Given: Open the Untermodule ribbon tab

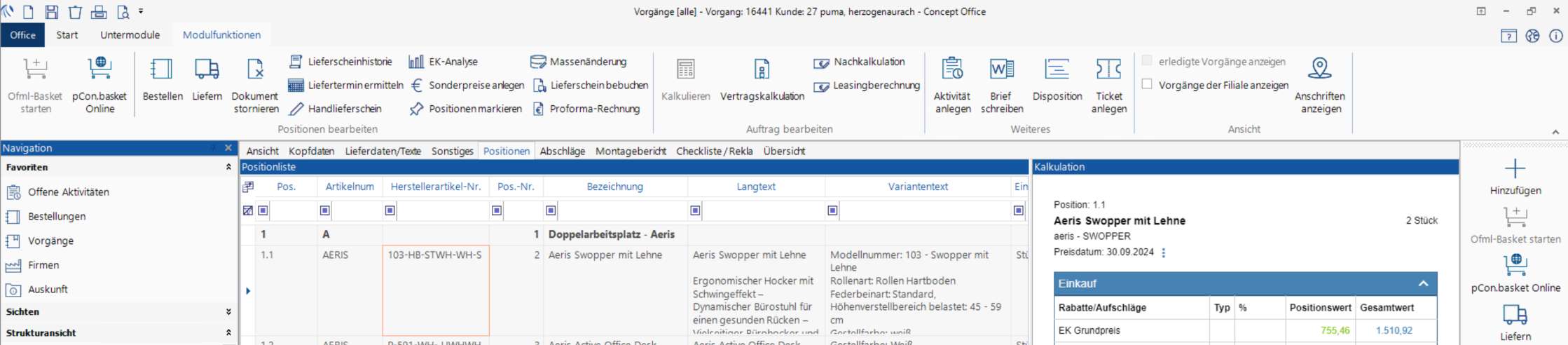Looking at the screenshot, I should point(130,35).
